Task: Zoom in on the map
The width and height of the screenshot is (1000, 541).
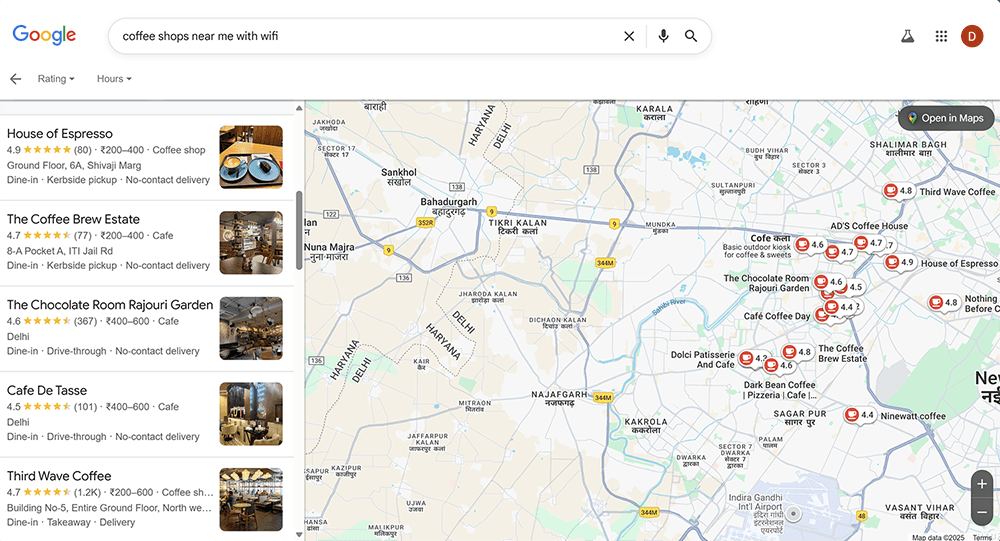Action: [982, 484]
